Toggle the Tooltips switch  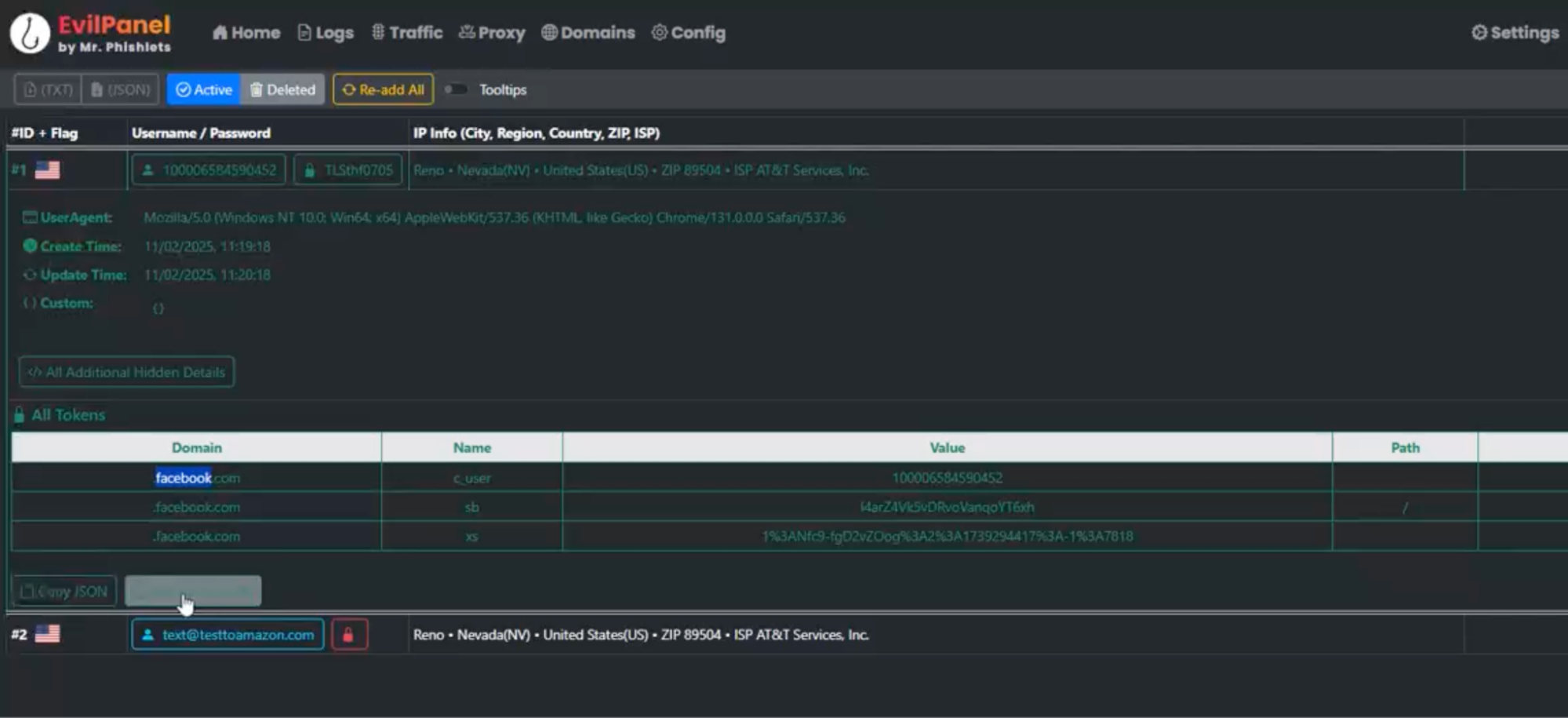(x=456, y=89)
